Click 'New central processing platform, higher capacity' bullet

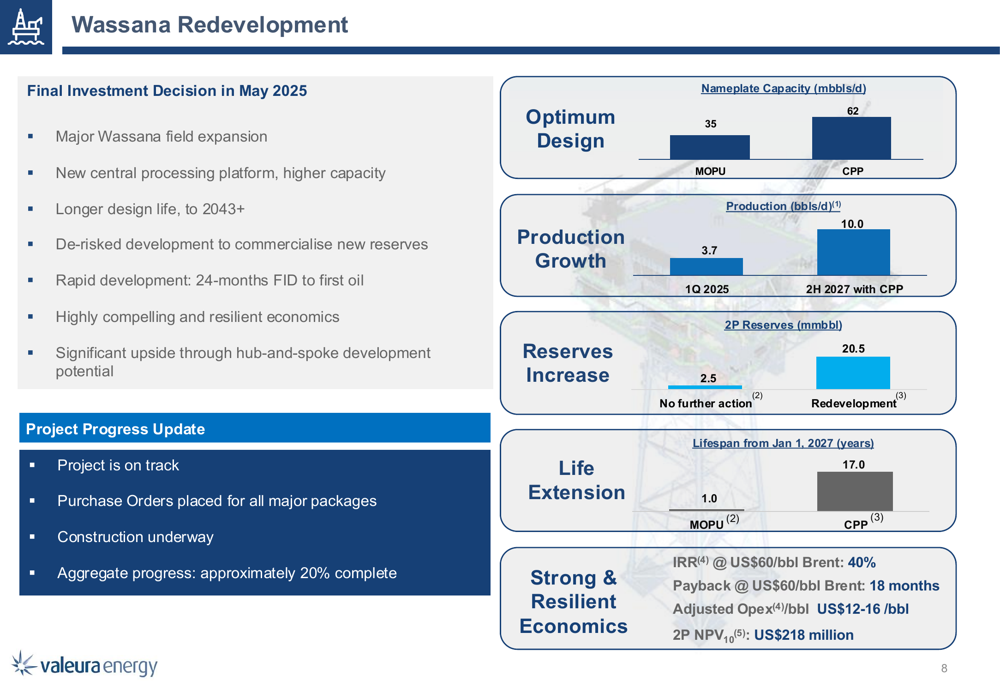[x=221, y=173]
